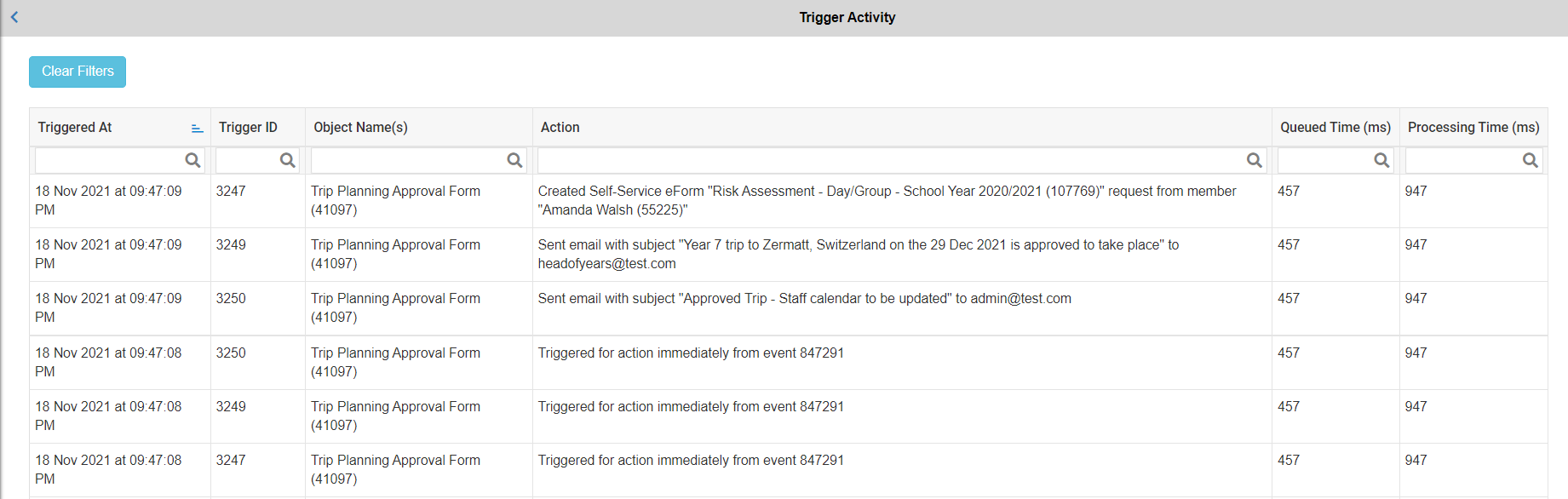Click search icon in Trigger ID filter
This screenshot has height=499, width=1568.
pyautogui.click(x=287, y=160)
